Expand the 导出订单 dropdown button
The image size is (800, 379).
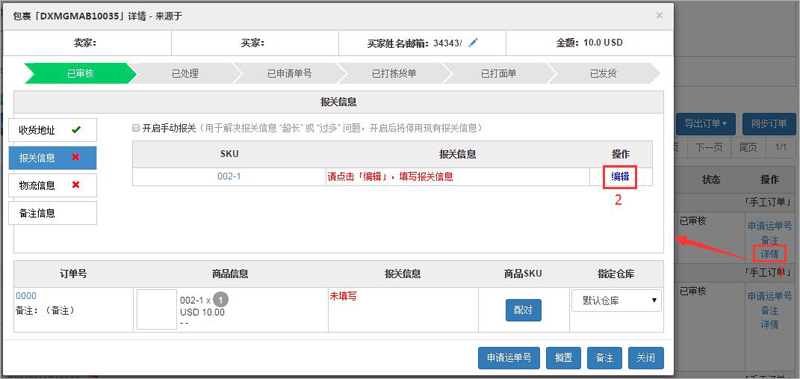(x=706, y=123)
